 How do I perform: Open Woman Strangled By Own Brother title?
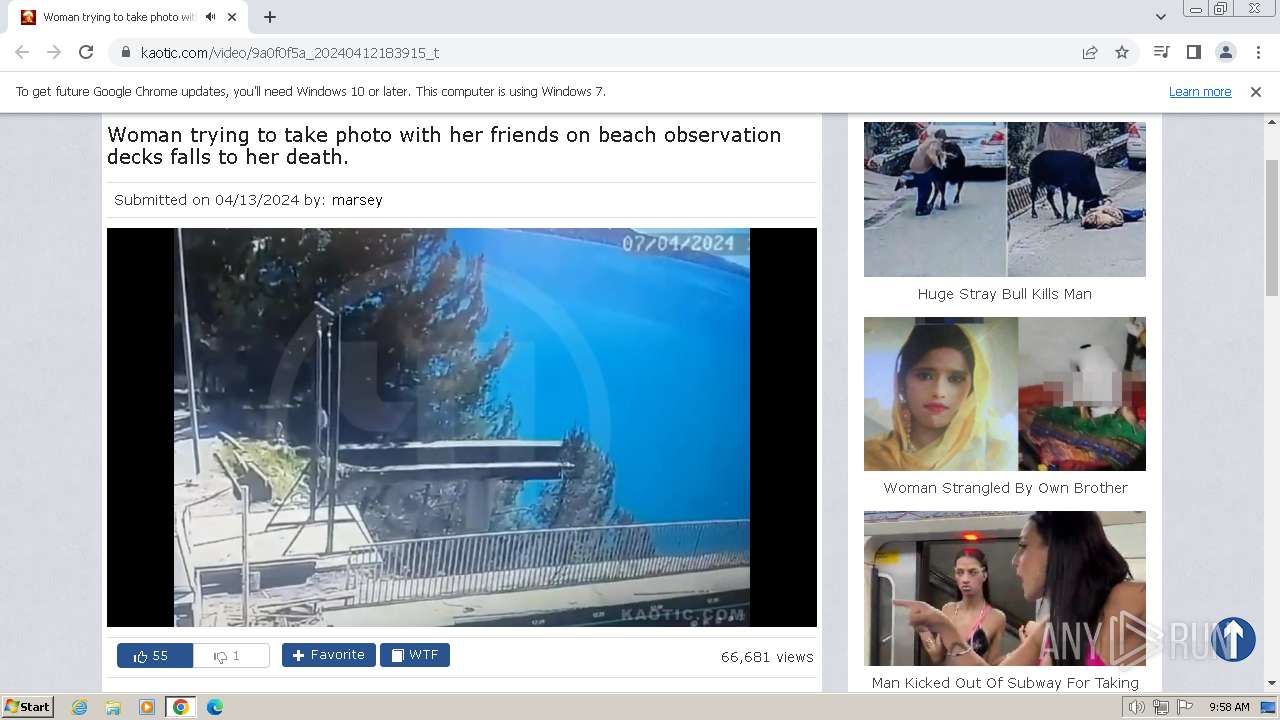pos(1005,488)
